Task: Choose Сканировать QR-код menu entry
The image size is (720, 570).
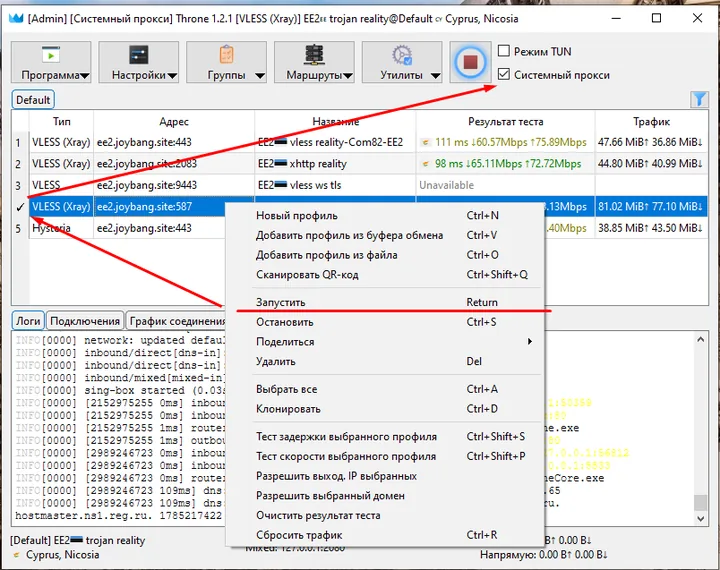Action: pos(385,275)
